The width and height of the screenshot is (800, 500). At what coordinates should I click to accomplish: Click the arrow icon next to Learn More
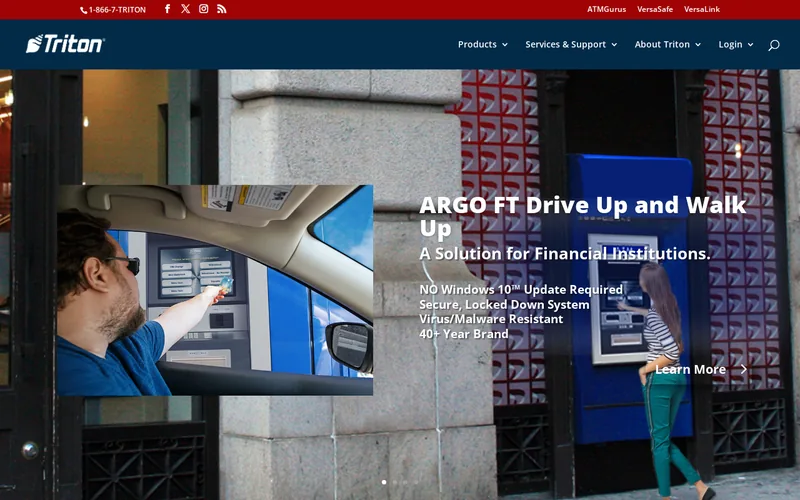coord(743,369)
